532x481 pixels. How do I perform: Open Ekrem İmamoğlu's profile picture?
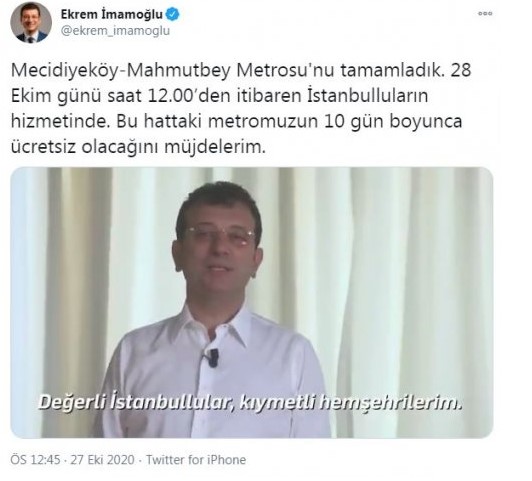click(x=31, y=23)
